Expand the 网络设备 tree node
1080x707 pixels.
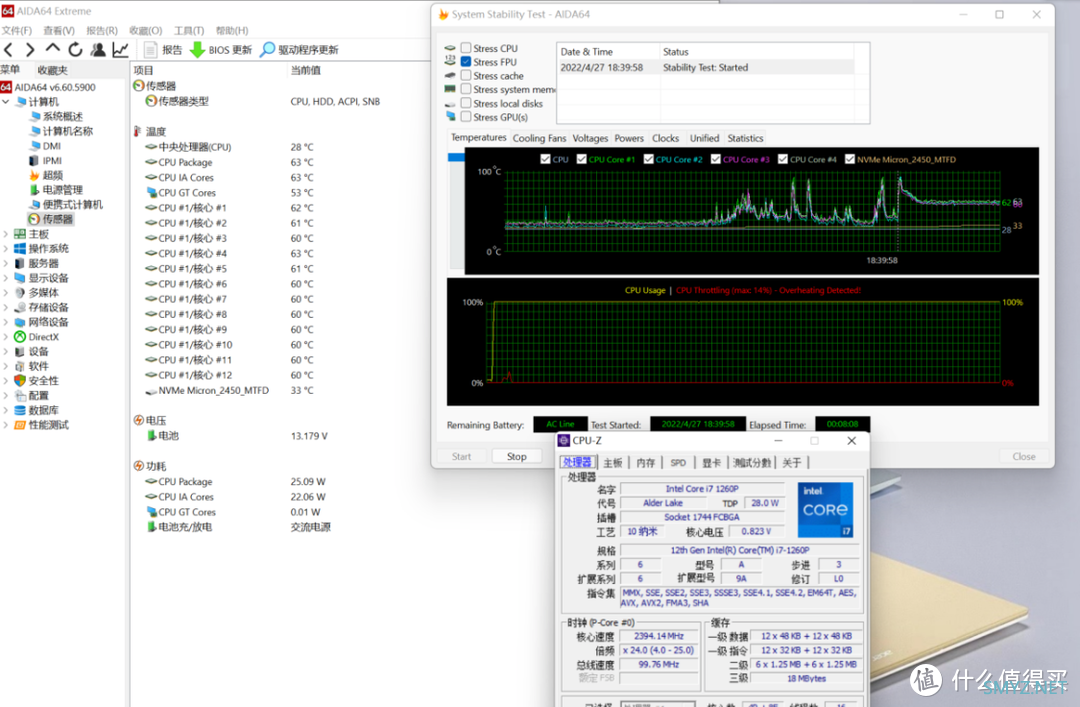[x=6, y=322]
